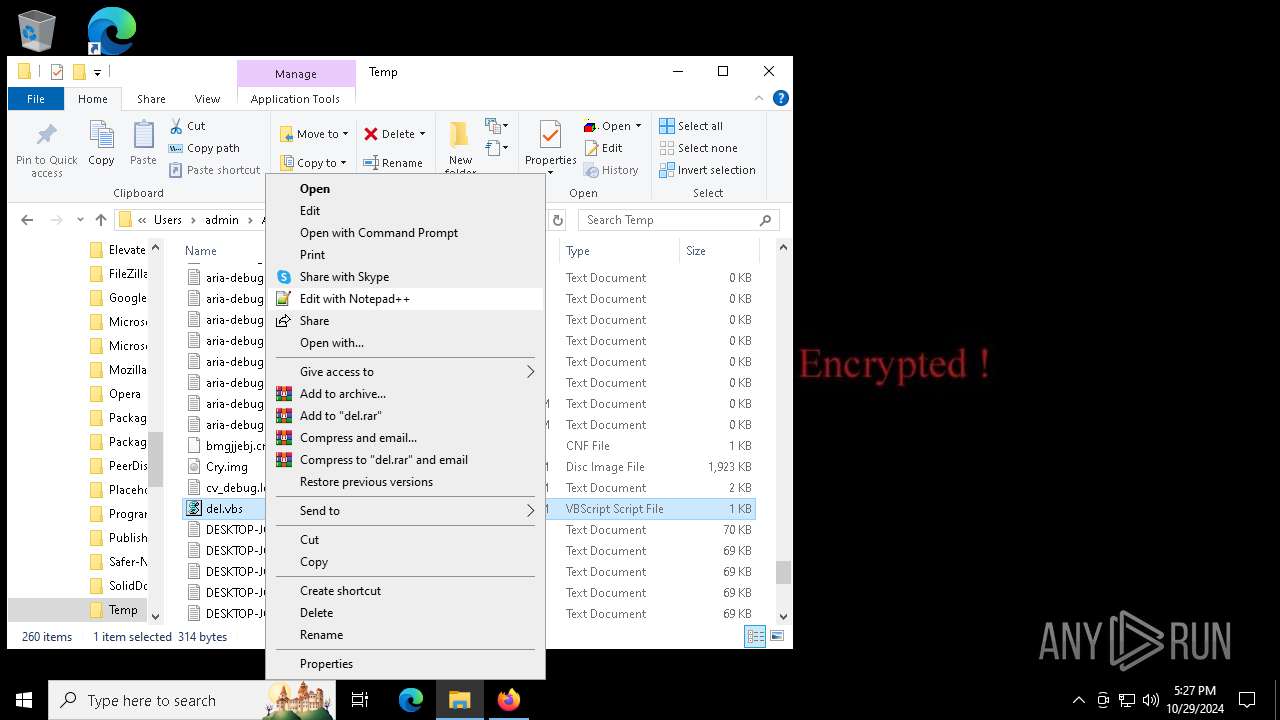Image resolution: width=1280 pixels, height=720 pixels.
Task: Select Open in the context menu
Action: pos(405,189)
